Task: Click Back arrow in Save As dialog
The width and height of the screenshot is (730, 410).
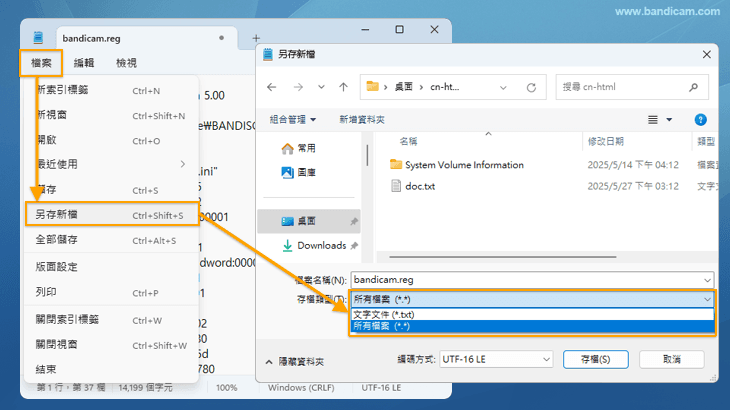Action: pos(271,87)
